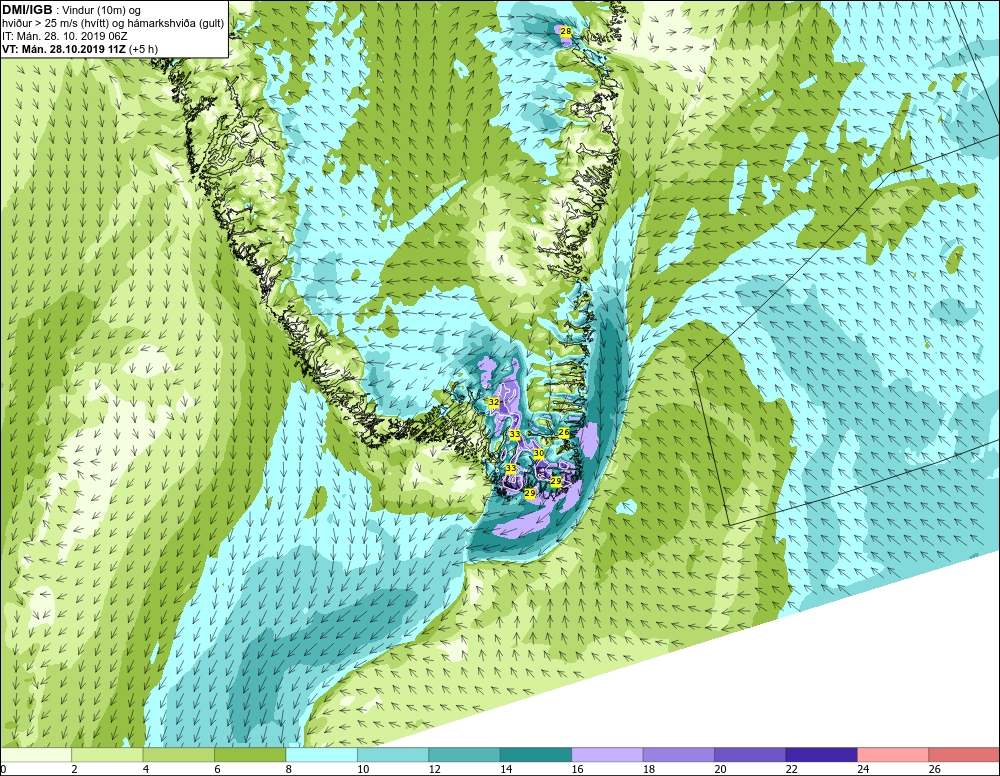Screen dimensions: 1000x776
Task: Click the legend tick label 12
Action: pos(434,770)
